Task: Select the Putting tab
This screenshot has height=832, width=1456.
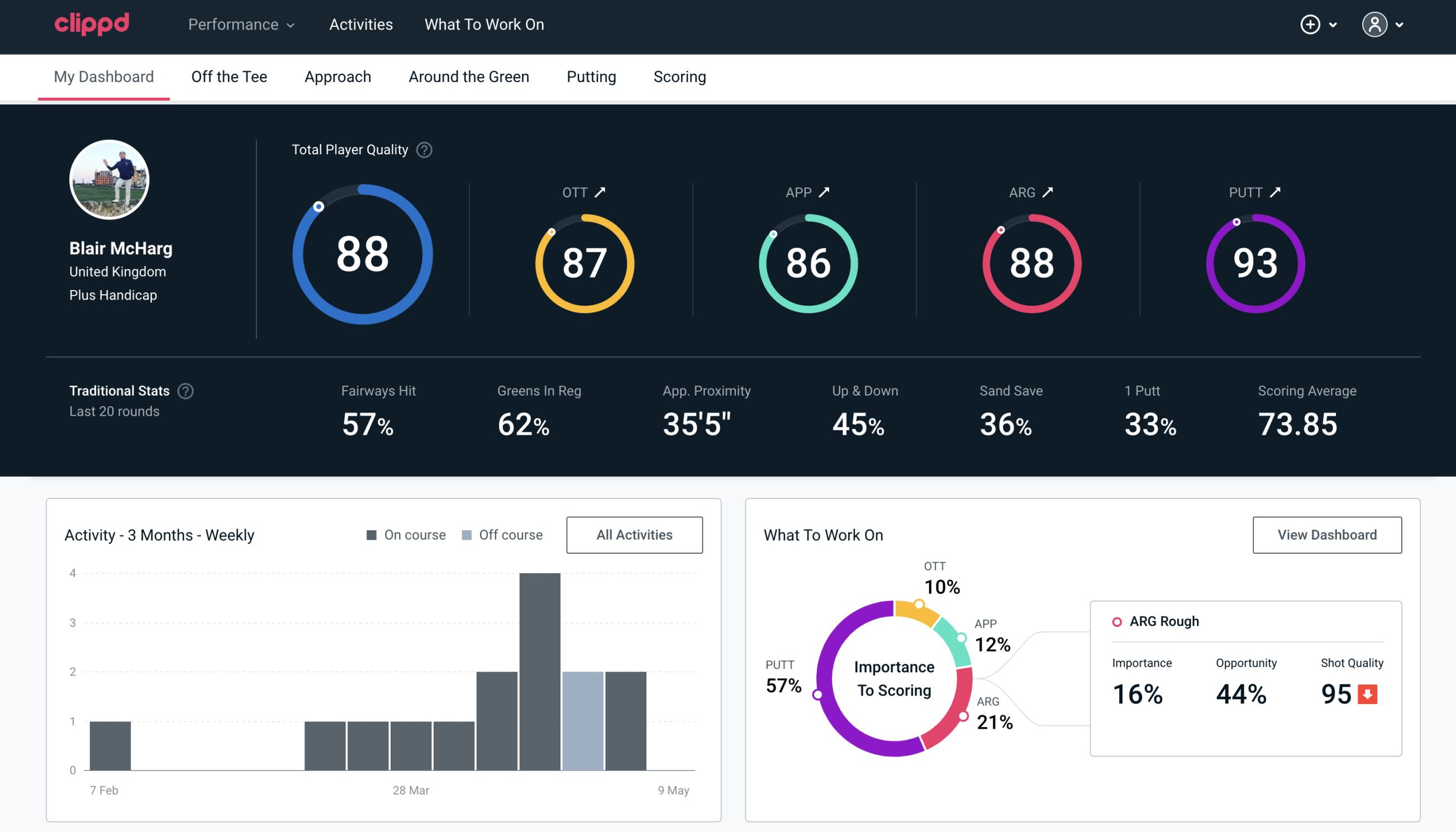Action: pos(591,76)
